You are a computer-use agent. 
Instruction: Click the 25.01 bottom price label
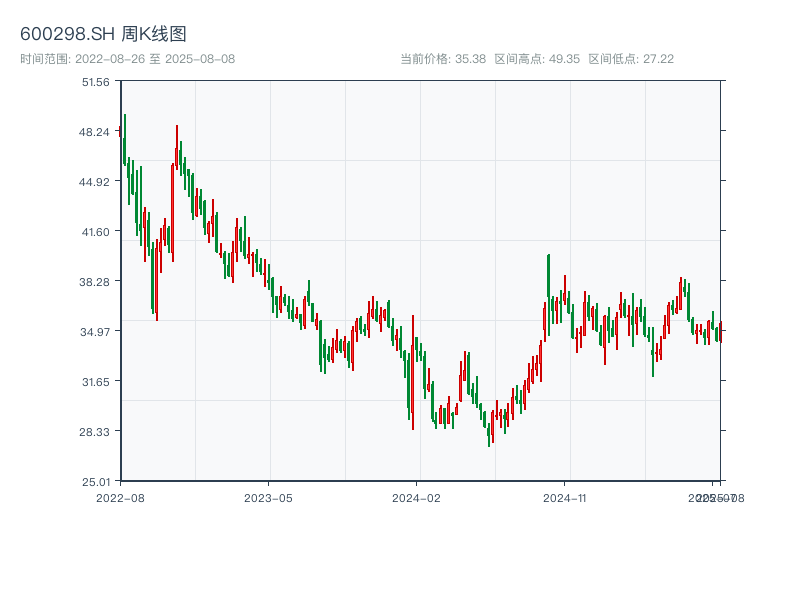[96, 481]
